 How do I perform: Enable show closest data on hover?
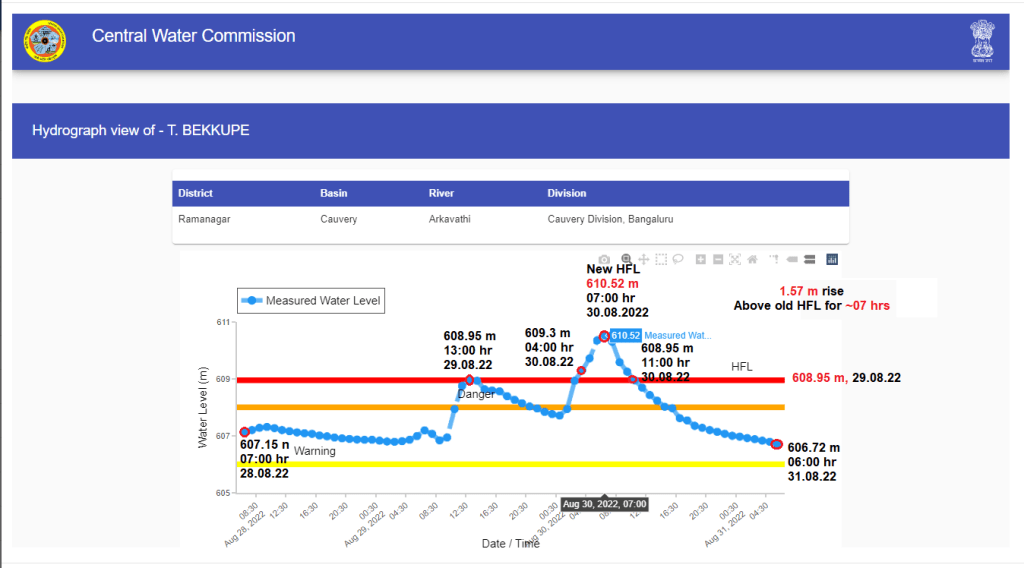(792, 259)
